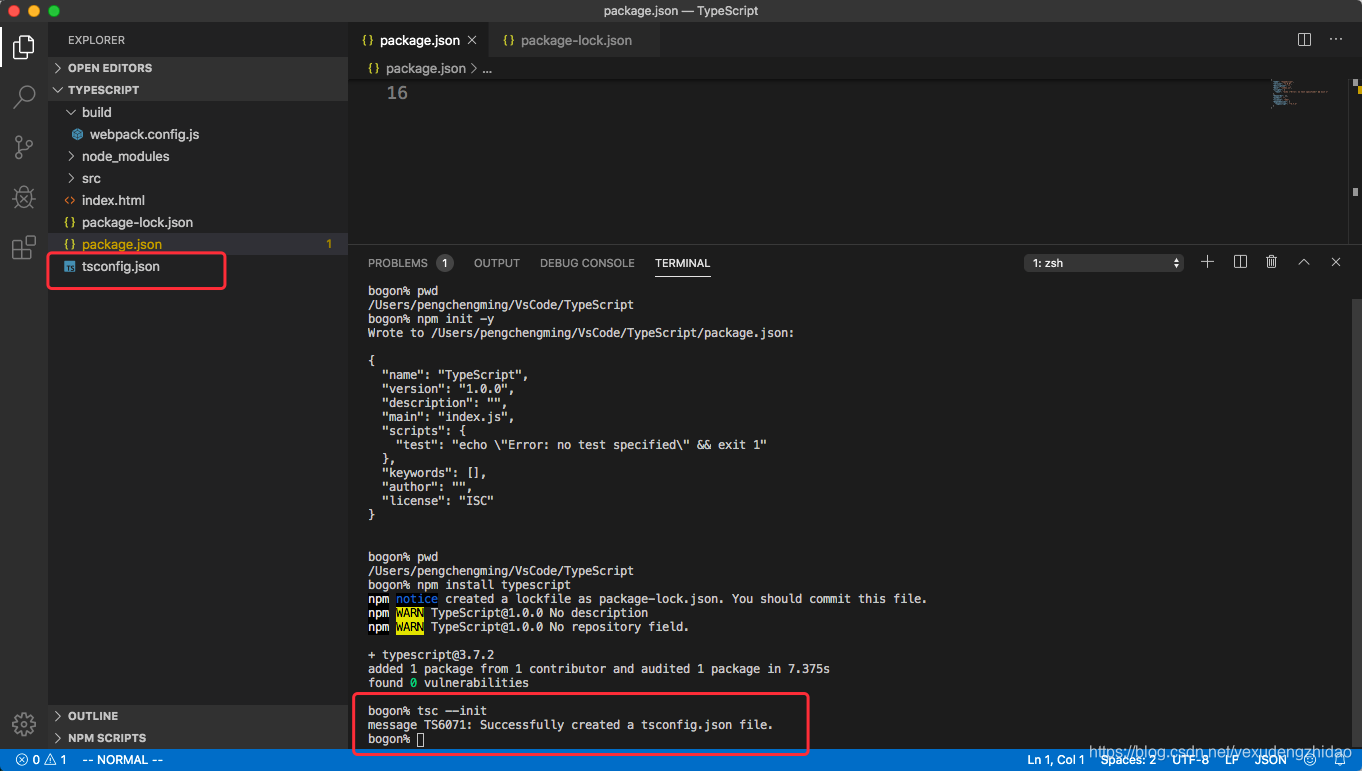Change language mode JSON status item
Image resolution: width=1362 pixels, height=771 pixels.
pos(1271,760)
